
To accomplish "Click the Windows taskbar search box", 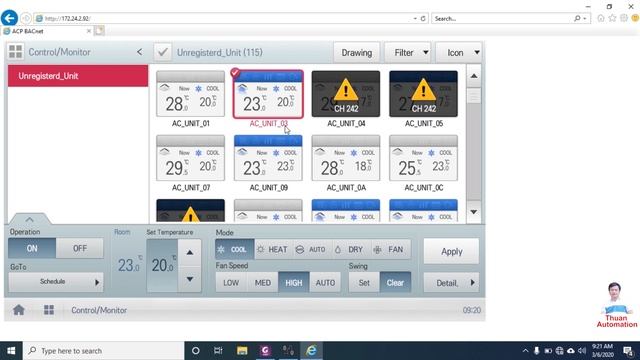I will (x=104, y=351).
